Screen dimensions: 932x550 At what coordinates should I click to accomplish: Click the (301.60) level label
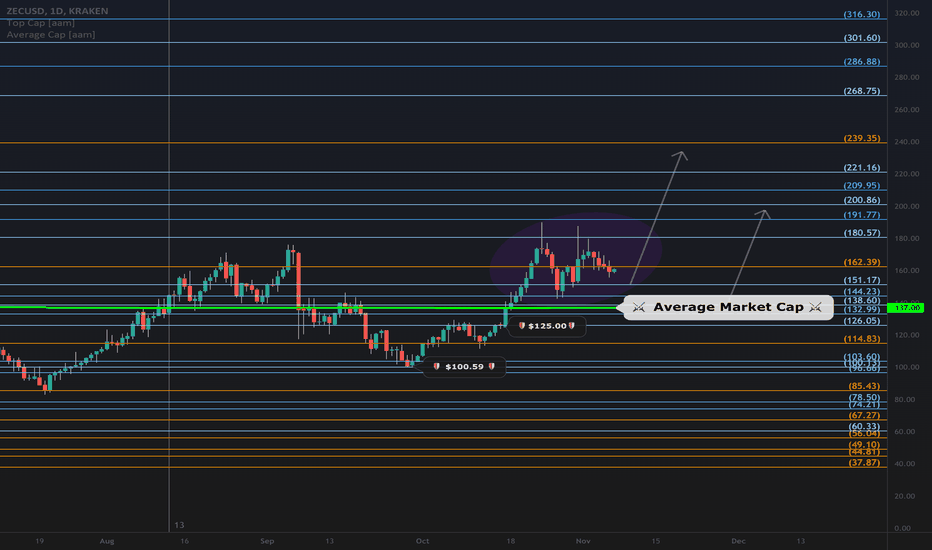point(862,37)
